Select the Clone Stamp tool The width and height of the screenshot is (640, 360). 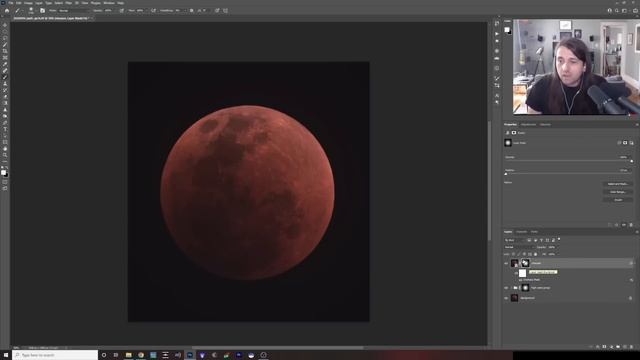5,84
